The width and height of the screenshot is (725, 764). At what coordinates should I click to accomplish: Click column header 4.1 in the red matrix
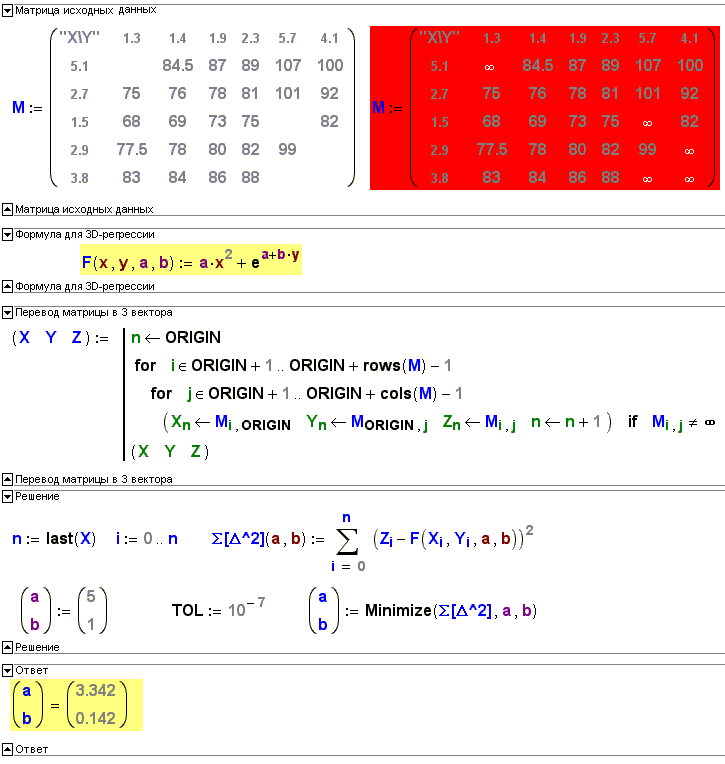point(689,38)
